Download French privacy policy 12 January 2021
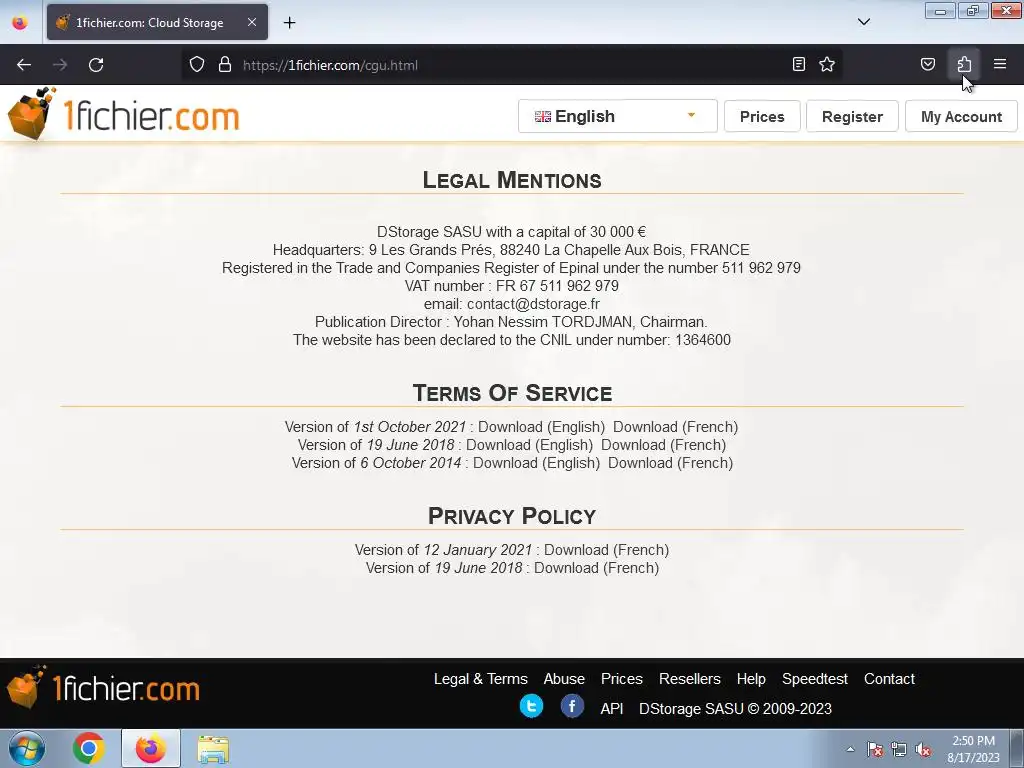Viewport: 1024px width, 768px height. pyautogui.click(x=607, y=550)
